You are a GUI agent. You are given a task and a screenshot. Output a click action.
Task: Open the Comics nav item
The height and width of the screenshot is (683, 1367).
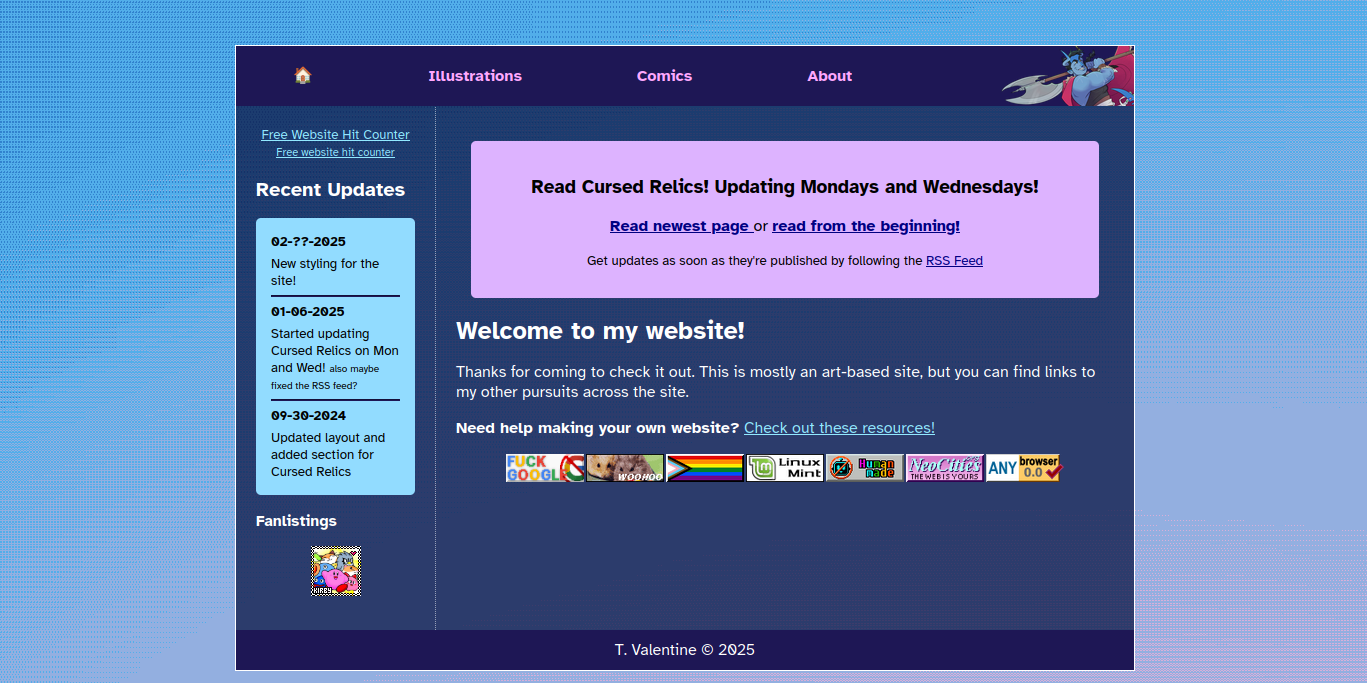coord(664,76)
